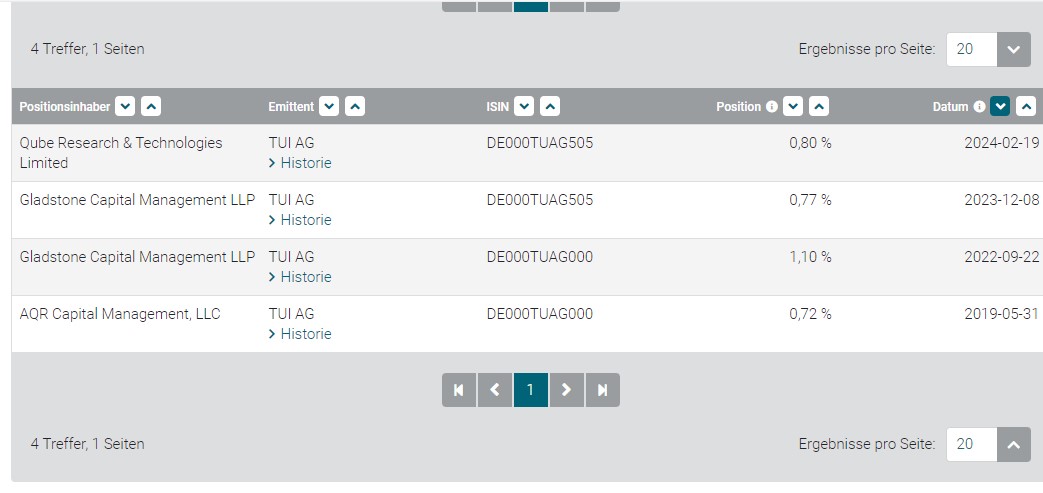Click AQR Capital Management, LLC
The image size is (1043, 493).
tap(120, 314)
